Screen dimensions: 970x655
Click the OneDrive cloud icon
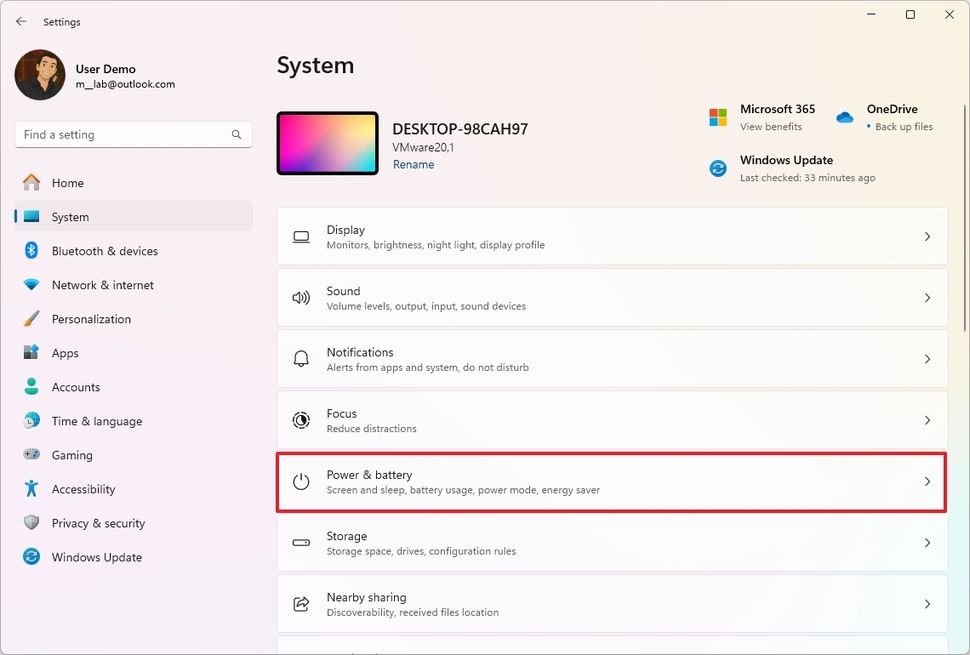pos(843,117)
